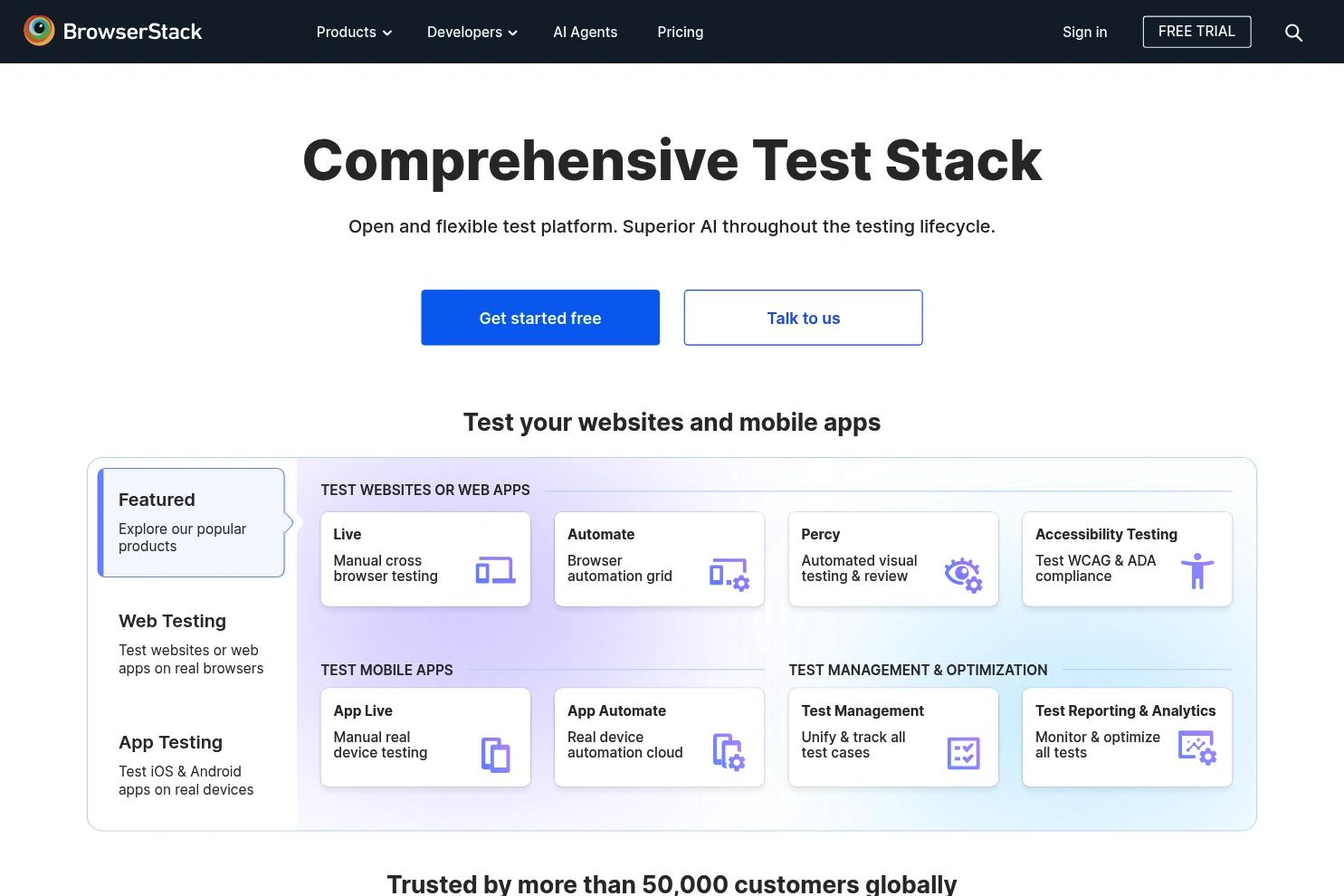Click the Automate card gear-device icon

click(x=729, y=574)
